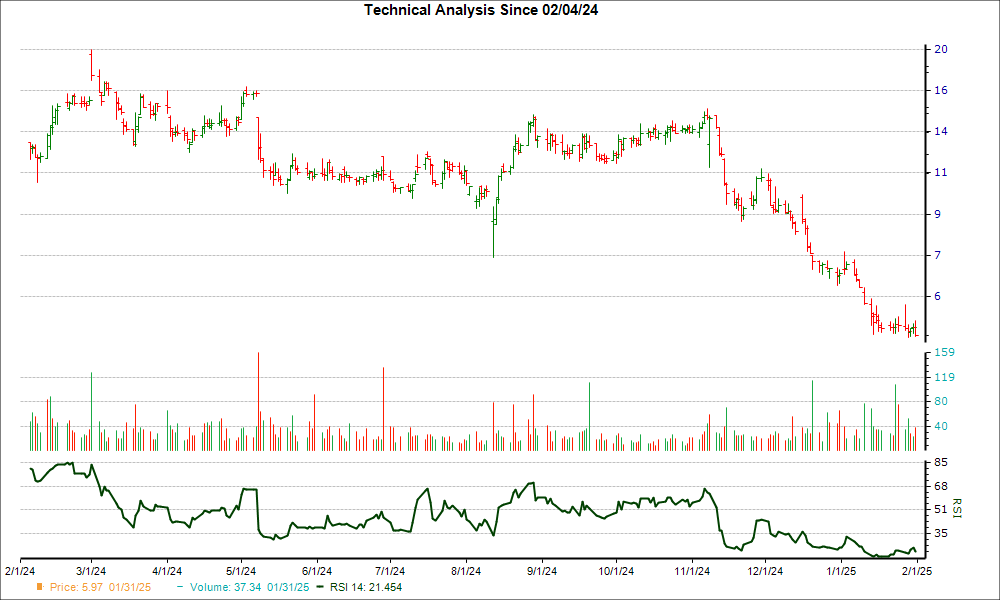Select the vertical RSI label on right edge
The width and height of the screenshot is (1000, 600).
click(x=957, y=507)
